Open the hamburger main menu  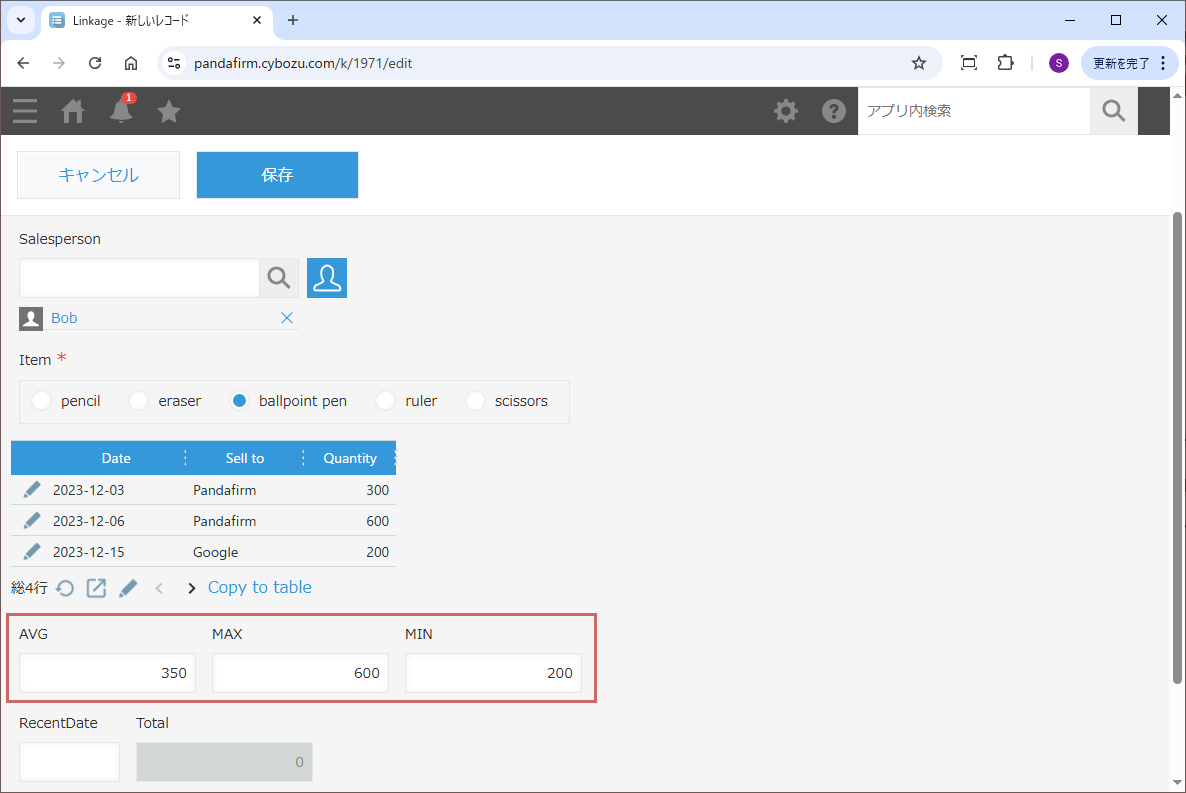click(x=25, y=111)
